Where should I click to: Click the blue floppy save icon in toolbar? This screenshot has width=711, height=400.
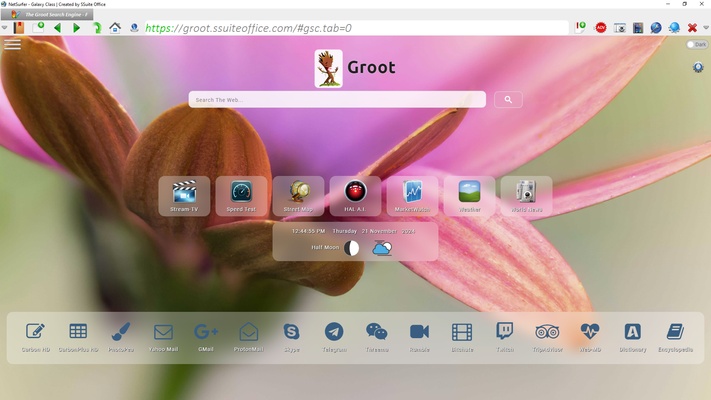coord(638,28)
